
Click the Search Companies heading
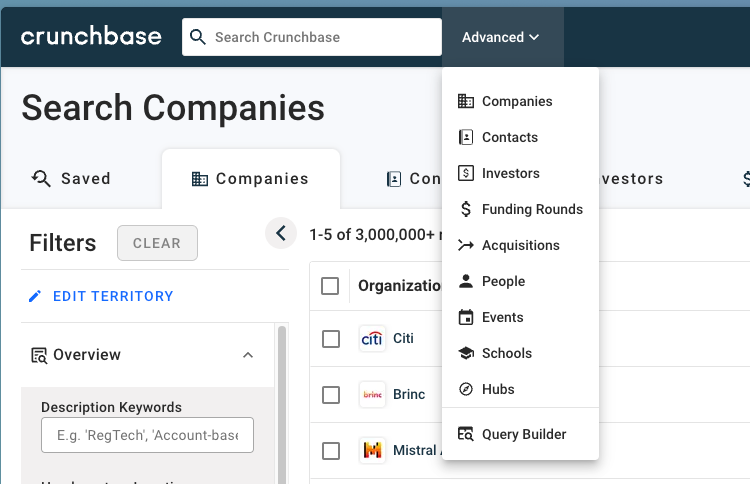(x=173, y=108)
